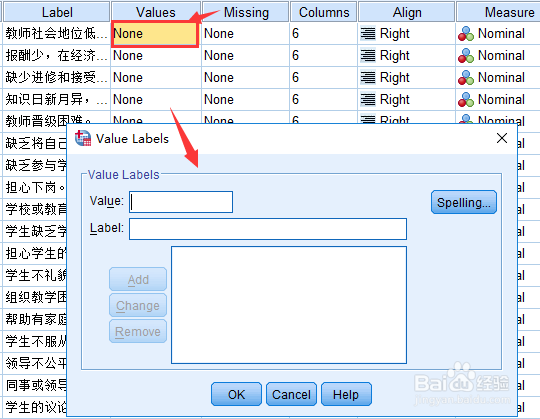Click Nominal icon in 知识日新月异 row
The image size is (540, 419).
(466, 100)
